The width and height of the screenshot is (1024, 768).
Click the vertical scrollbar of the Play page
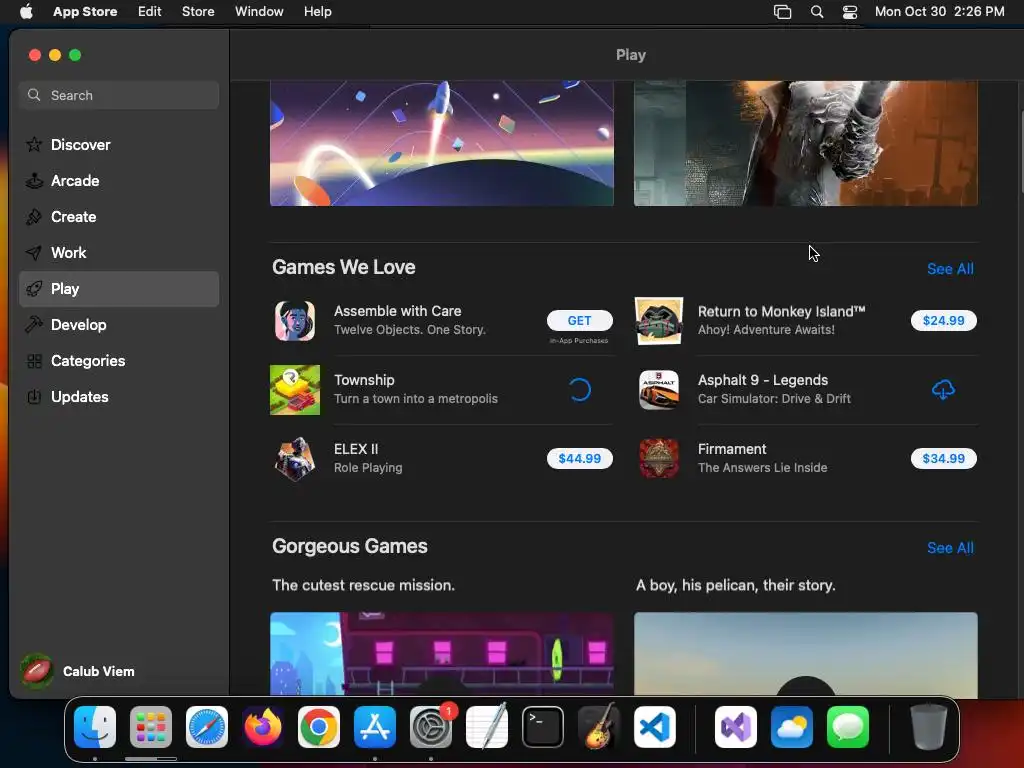point(1020,150)
